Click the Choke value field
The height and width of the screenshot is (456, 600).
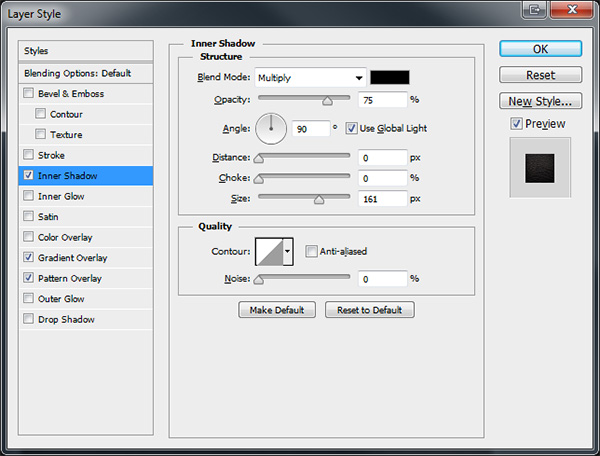pyautogui.click(x=383, y=178)
